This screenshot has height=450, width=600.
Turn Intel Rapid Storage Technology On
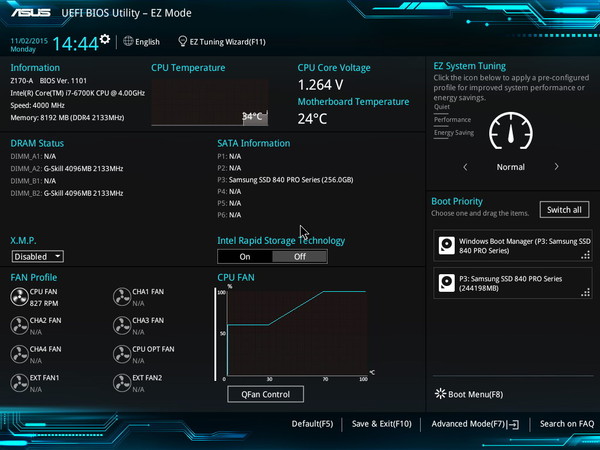(245, 257)
